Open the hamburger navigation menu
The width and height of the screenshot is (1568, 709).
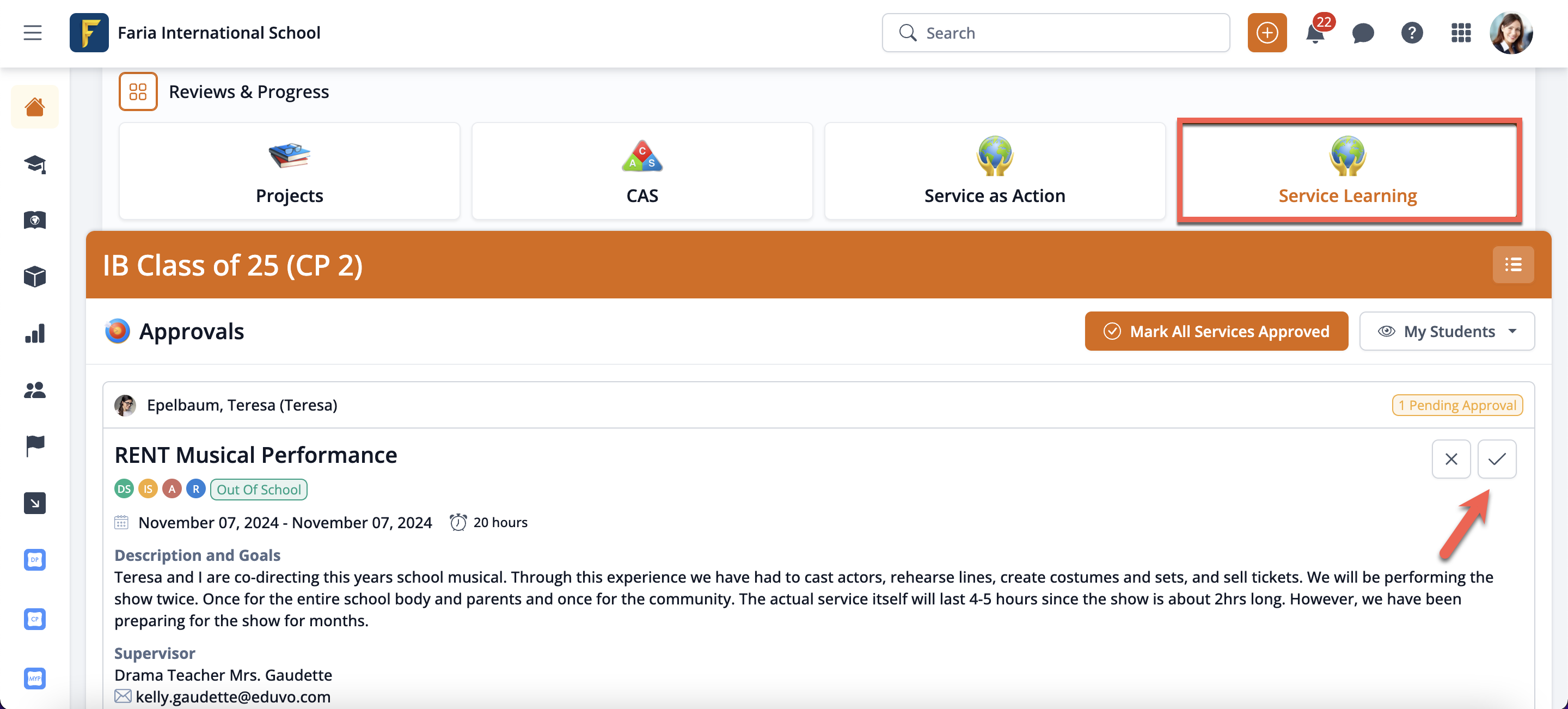(33, 33)
